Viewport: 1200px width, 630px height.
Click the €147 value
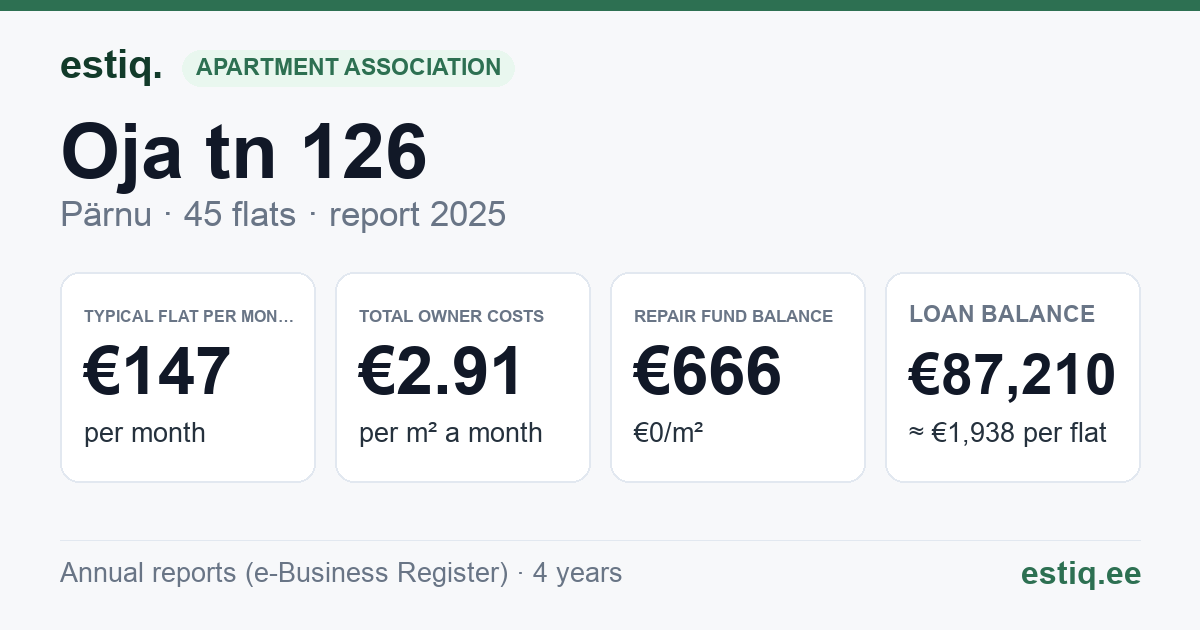(x=157, y=371)
